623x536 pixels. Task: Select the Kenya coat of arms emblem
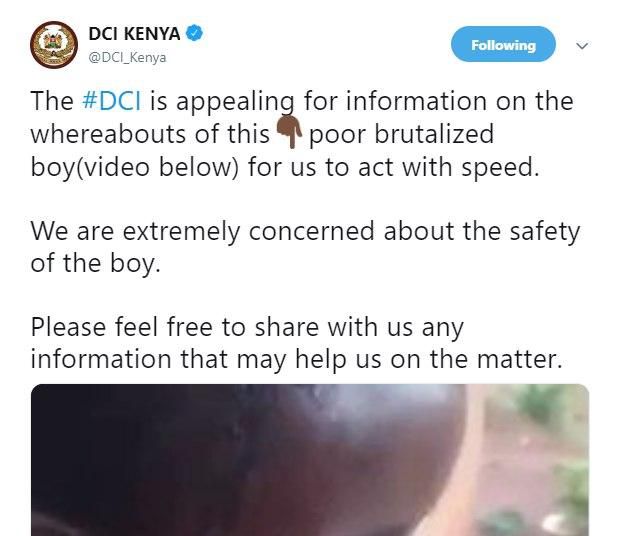coord(54,45)
